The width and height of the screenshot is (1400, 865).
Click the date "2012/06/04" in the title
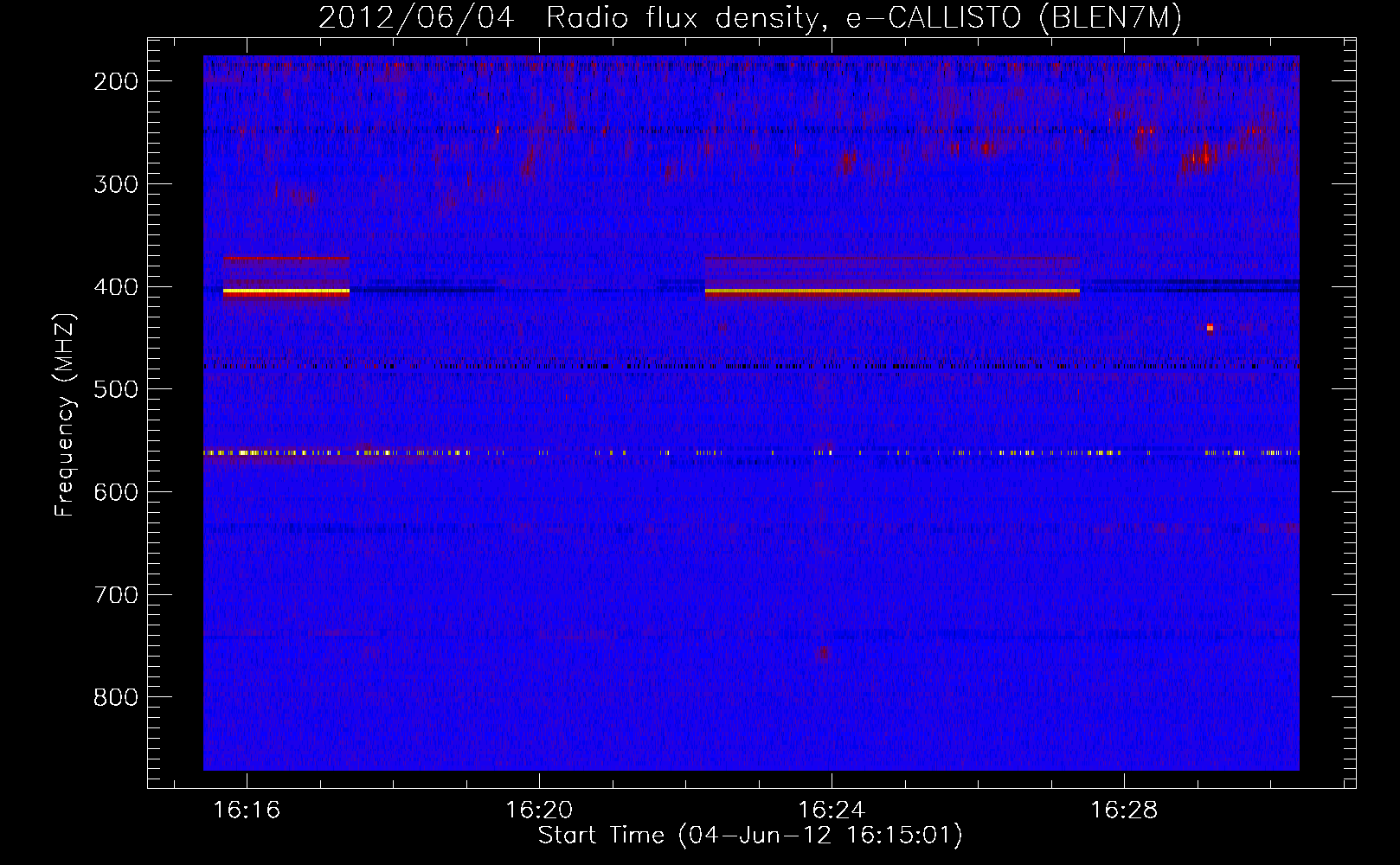coord(416,18)
